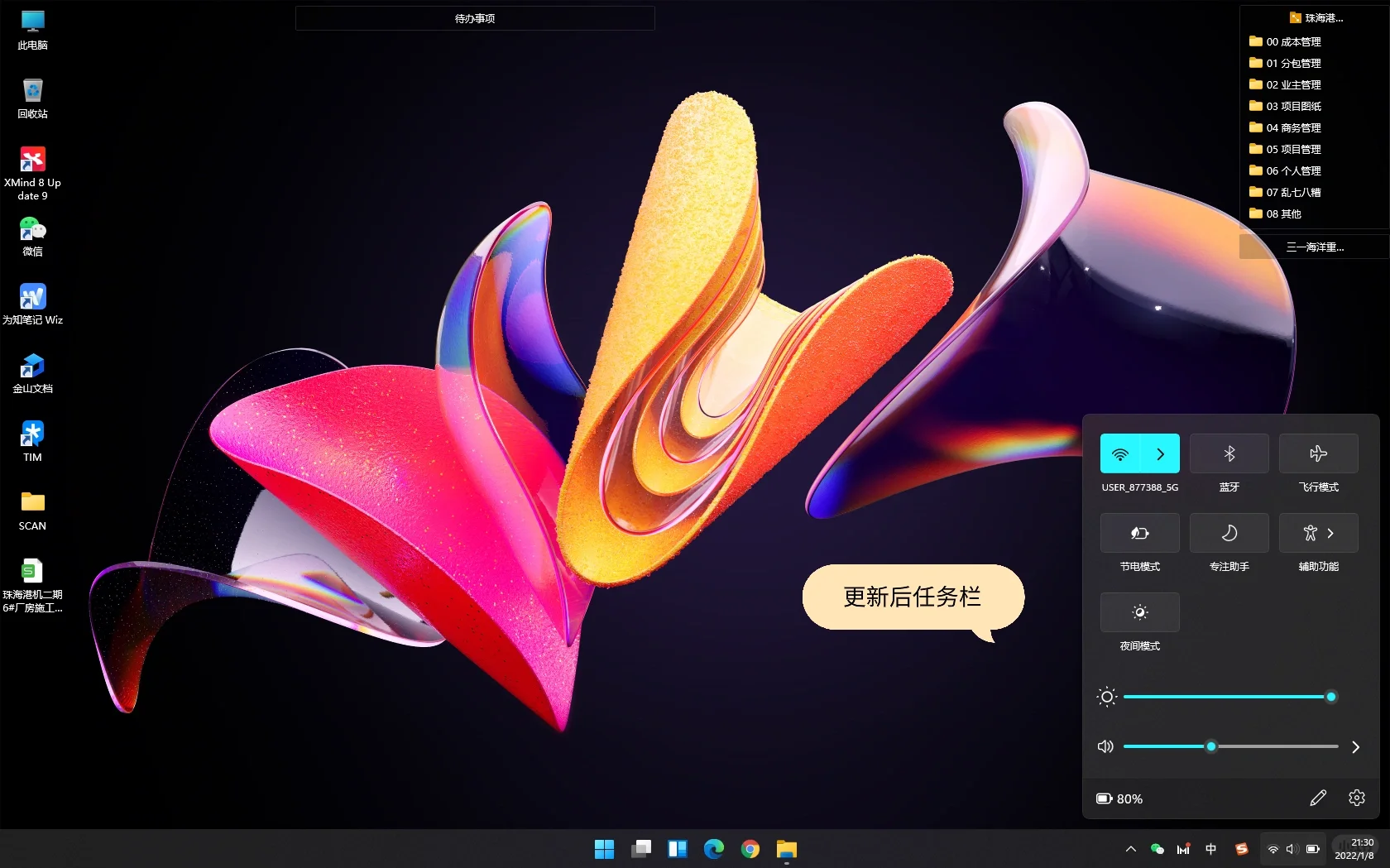Screen dimensions: 1390x868
Task: Expand Wi-Fi network list arrow
Action: pos(1159,453)
